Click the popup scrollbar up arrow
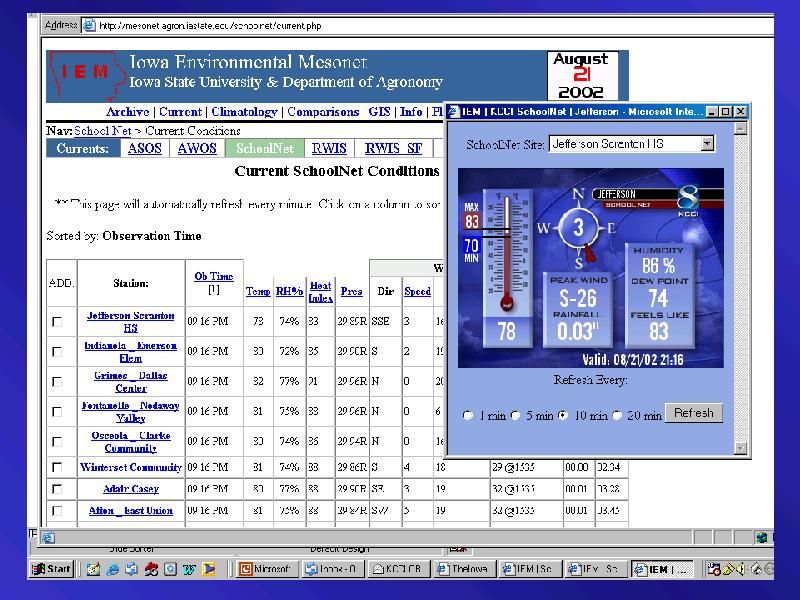This screenshot has height=600, width=800. pos(740,128)
